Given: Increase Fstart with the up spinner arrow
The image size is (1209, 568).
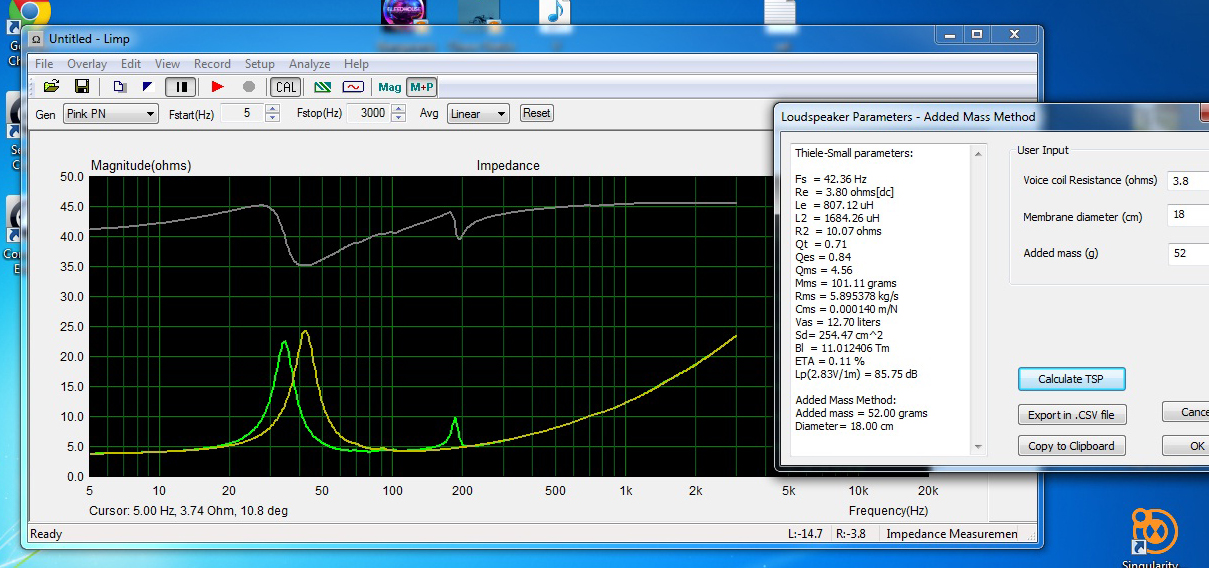Looking at the screenshot, I should point(272,109).
